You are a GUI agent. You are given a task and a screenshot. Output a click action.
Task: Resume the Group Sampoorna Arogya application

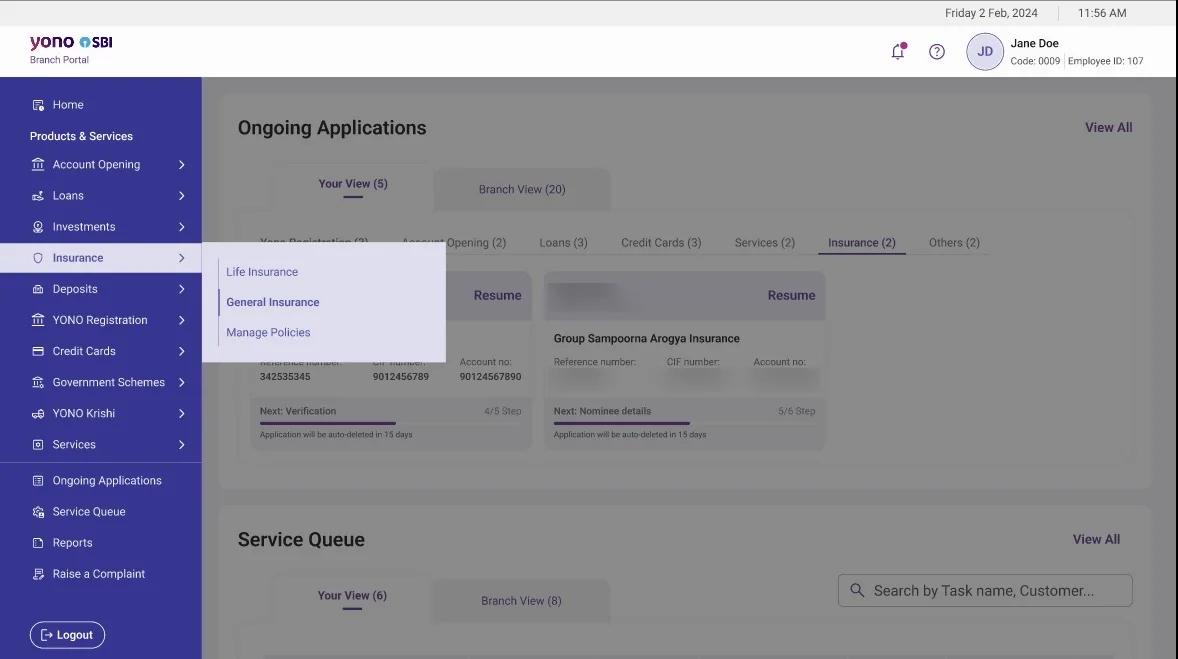(791, 296)
